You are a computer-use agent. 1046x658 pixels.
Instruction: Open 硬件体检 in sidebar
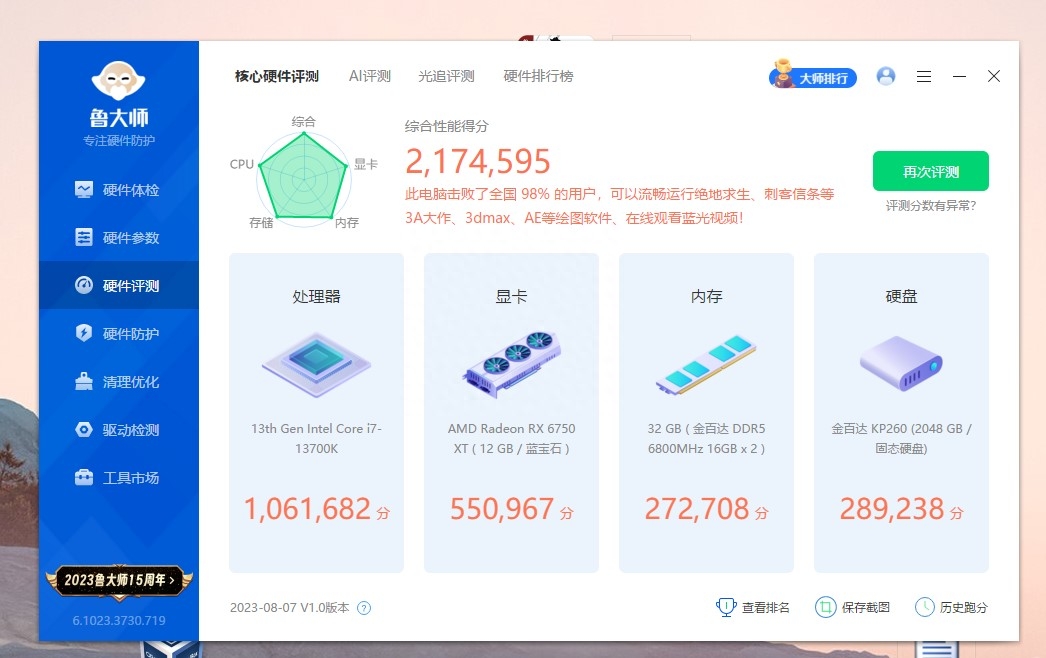click(118, 190)
